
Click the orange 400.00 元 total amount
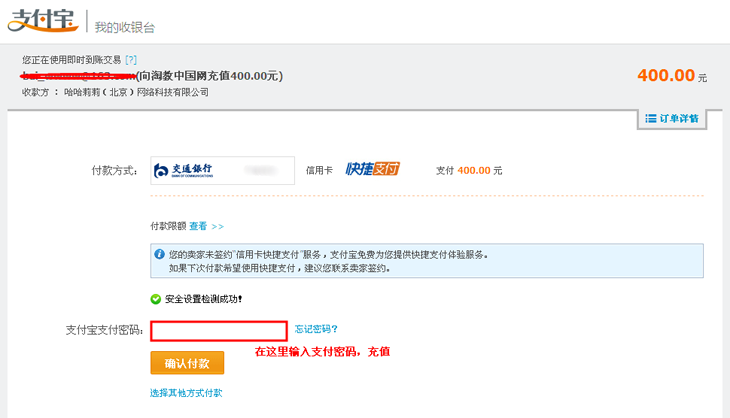pos(672,75)
